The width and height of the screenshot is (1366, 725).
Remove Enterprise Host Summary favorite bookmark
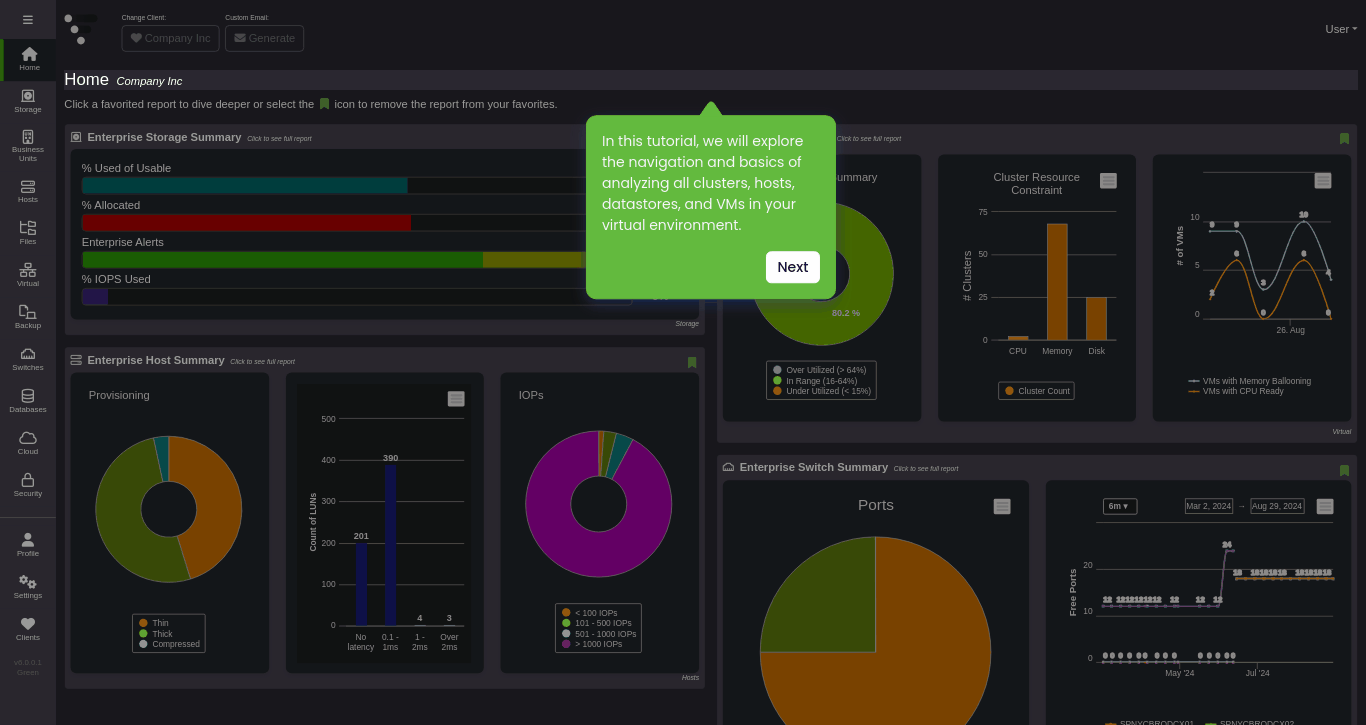692,362
